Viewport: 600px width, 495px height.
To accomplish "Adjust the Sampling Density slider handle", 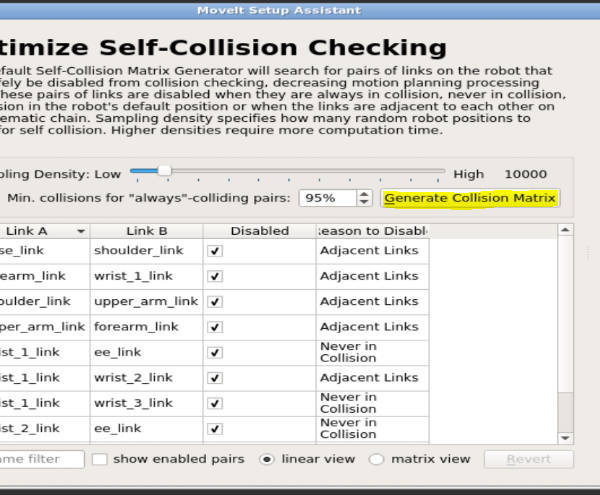I will 165,171.
